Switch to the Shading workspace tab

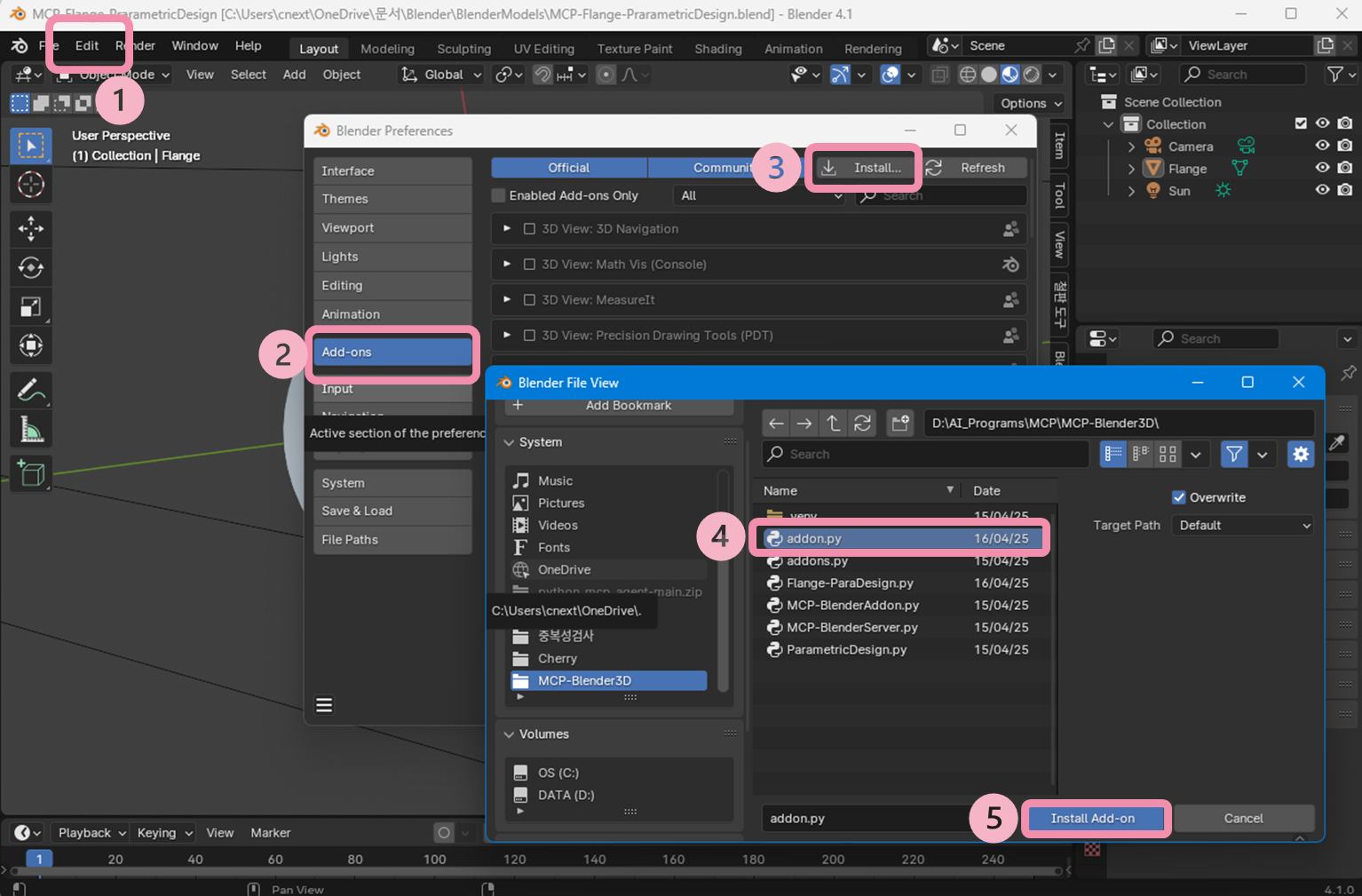(x=718, y=49)
